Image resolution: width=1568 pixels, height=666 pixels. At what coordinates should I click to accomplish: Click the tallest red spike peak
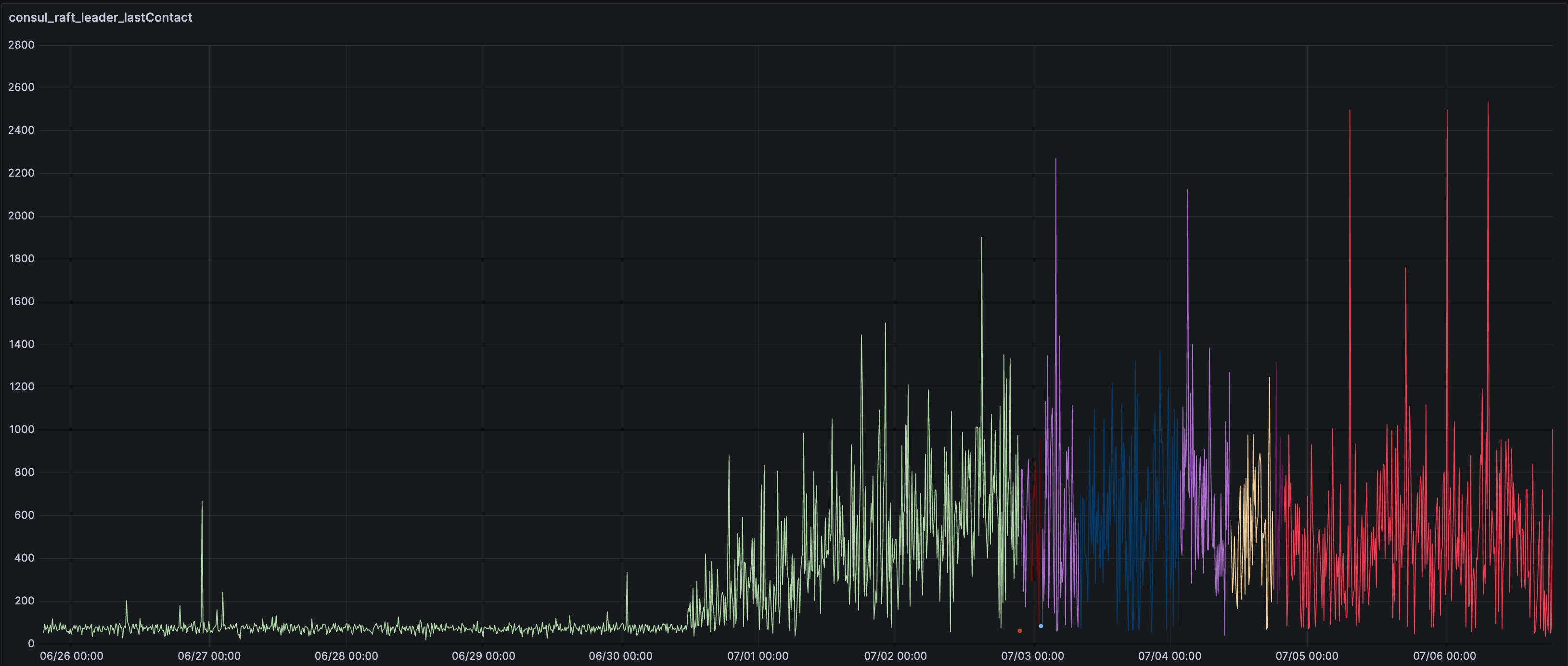[1488, 103]
